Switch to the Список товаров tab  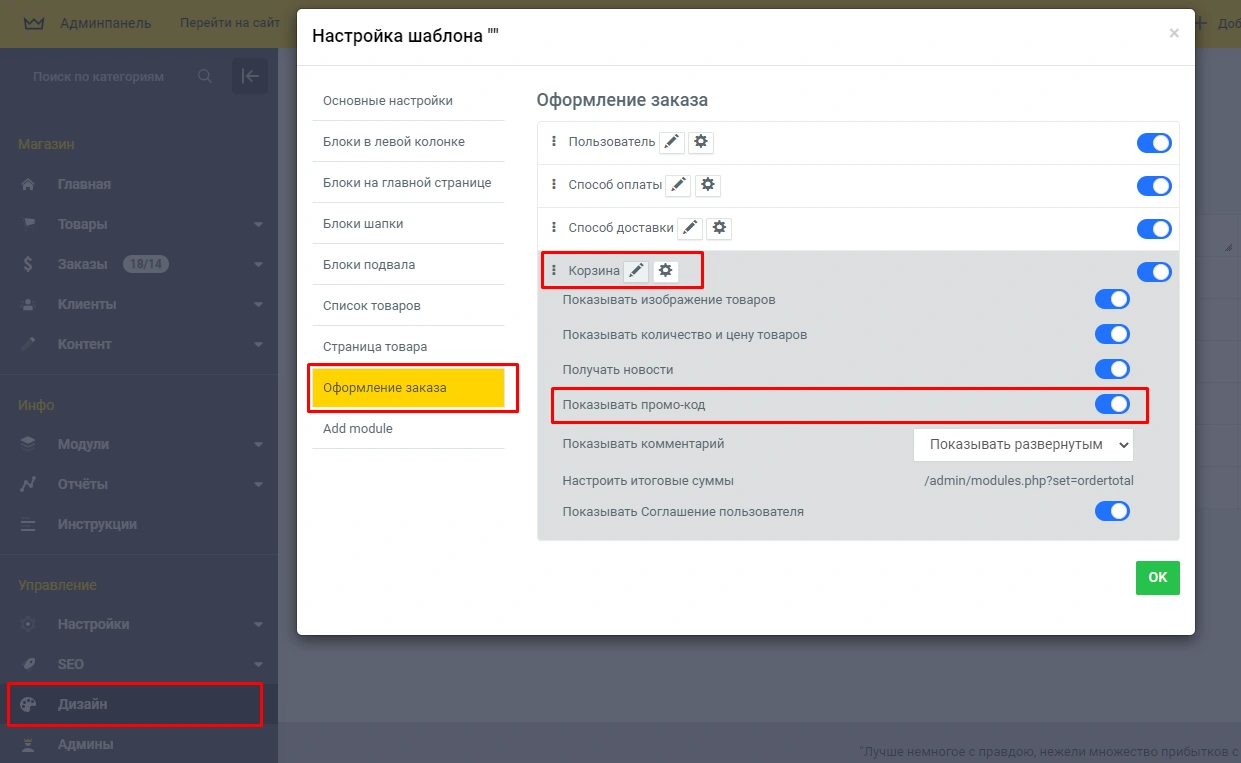pos(372,305)
